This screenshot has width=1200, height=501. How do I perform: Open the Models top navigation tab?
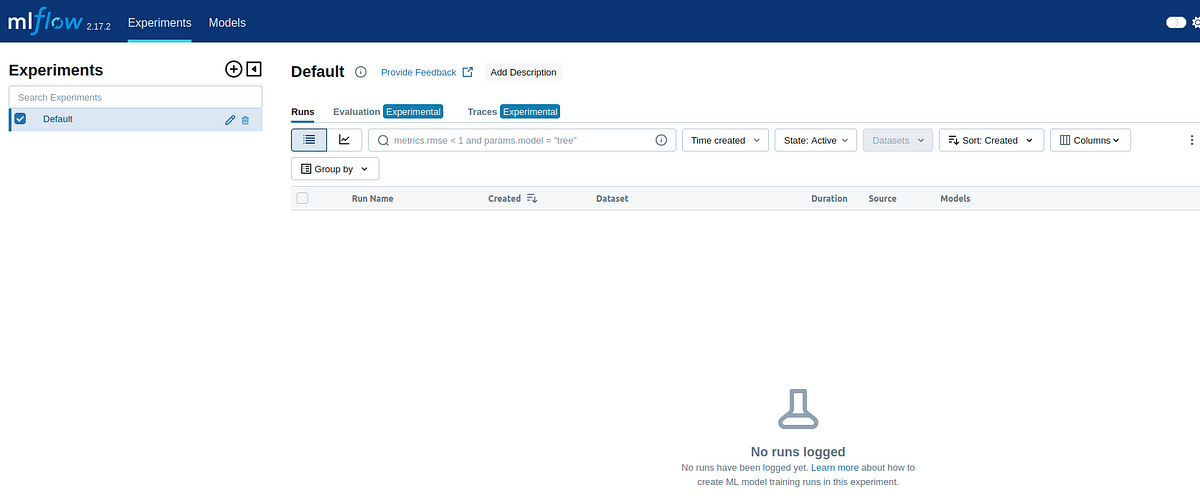[227, 22]
